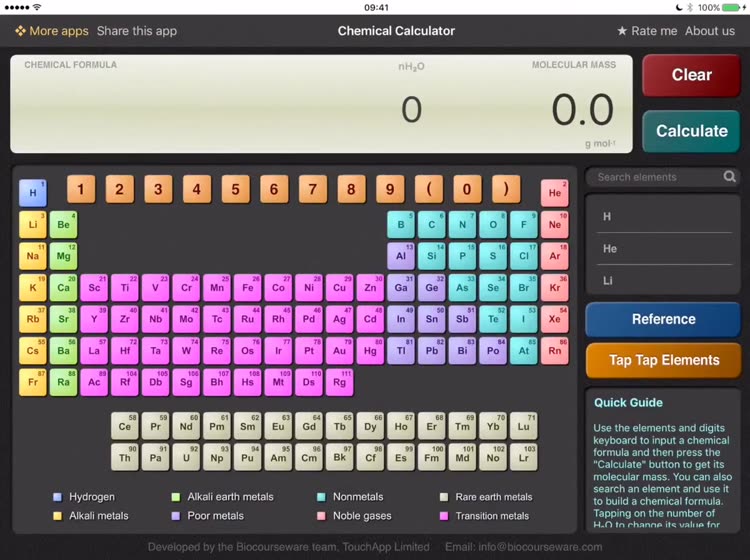Tap the Lead (Pb) tile
The width and height of the screenshot is (750, 560).
[x=431, y=351]
